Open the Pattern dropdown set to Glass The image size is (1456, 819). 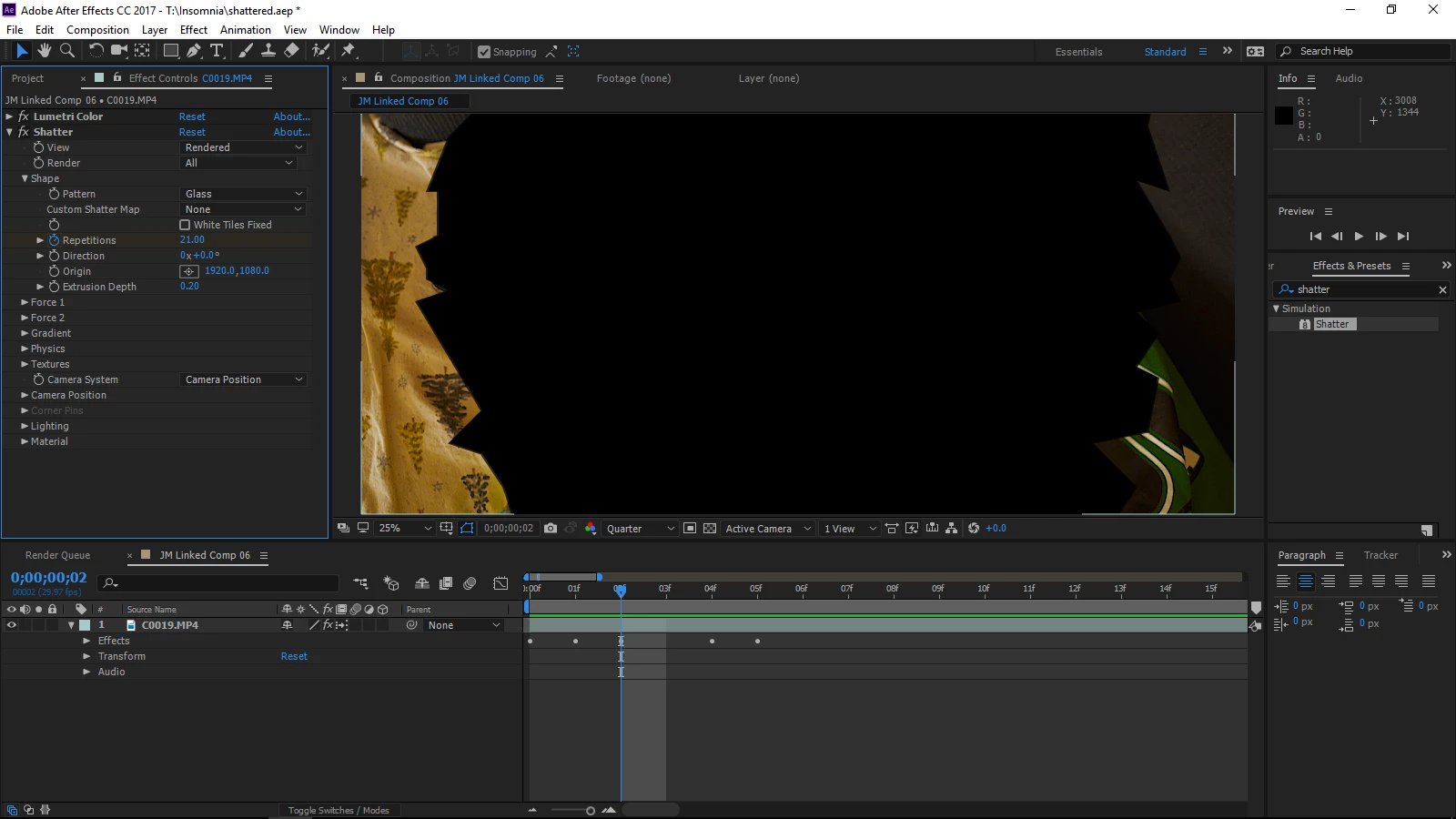243,194
